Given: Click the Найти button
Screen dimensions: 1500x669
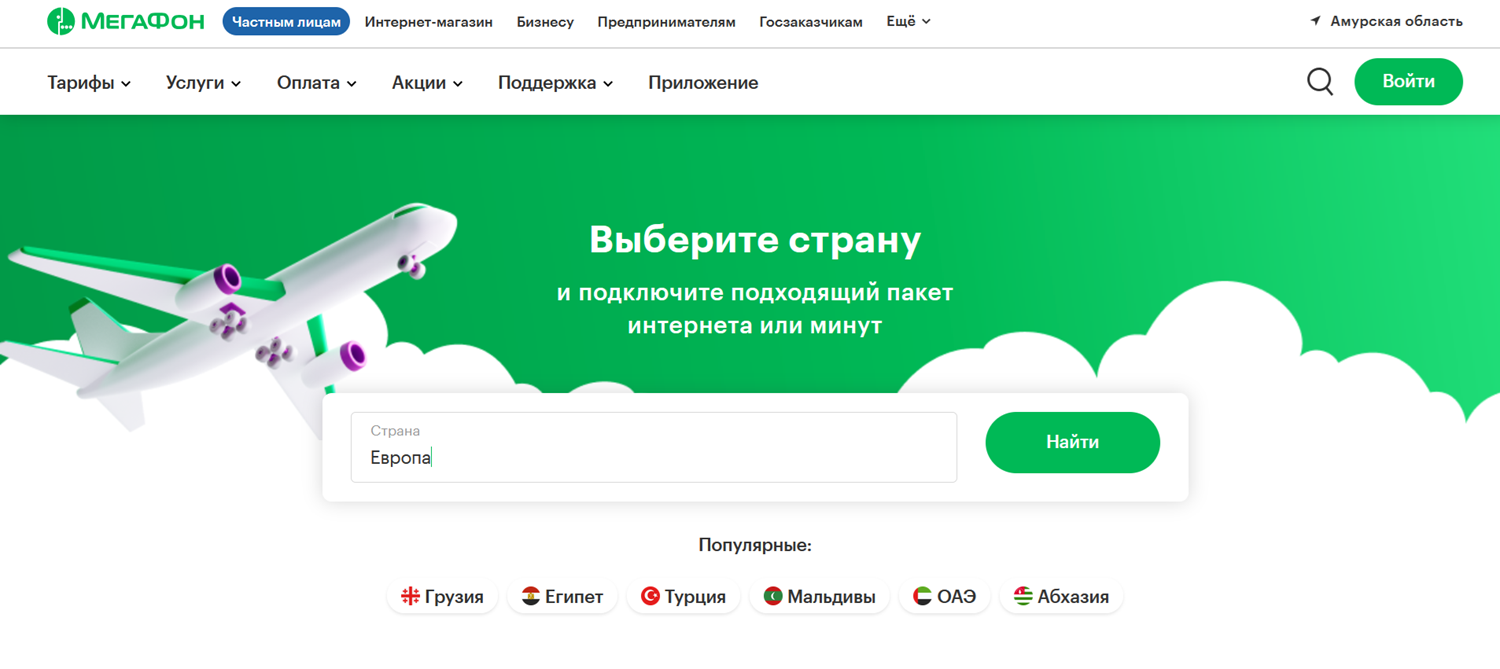Looking at the screenshot, I should click(1072, 442).
